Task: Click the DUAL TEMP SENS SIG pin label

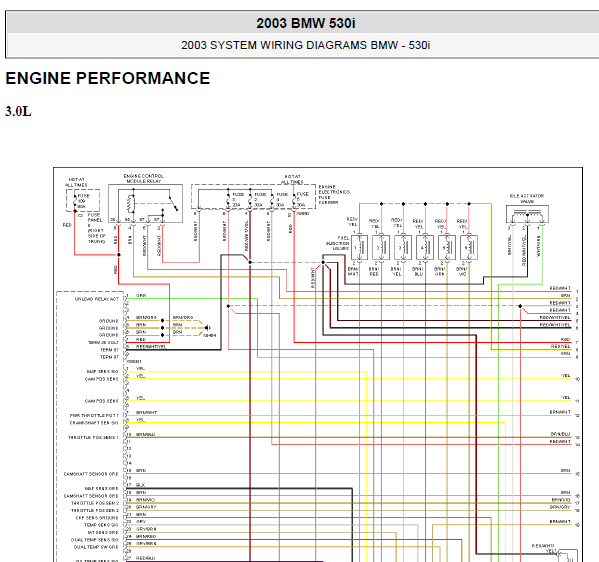Action: point(94,540)
